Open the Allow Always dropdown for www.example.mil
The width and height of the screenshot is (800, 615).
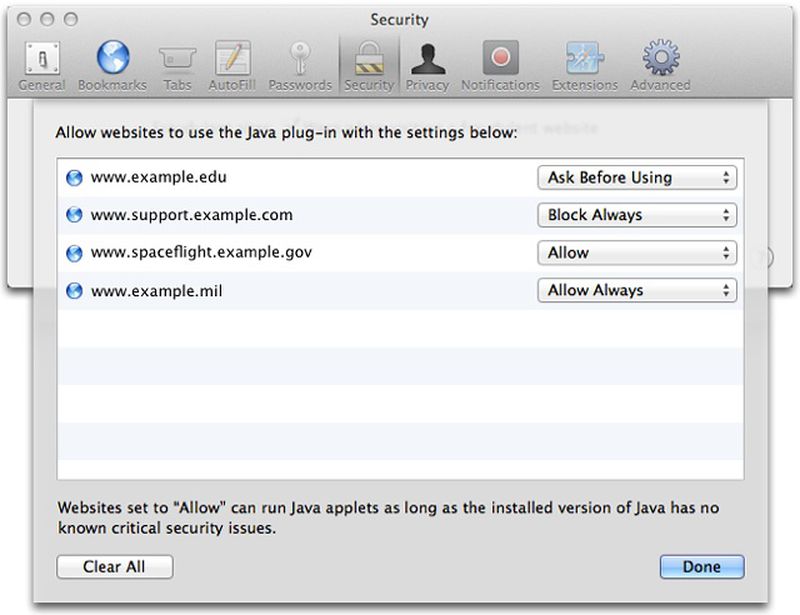[x=637, y=291]
